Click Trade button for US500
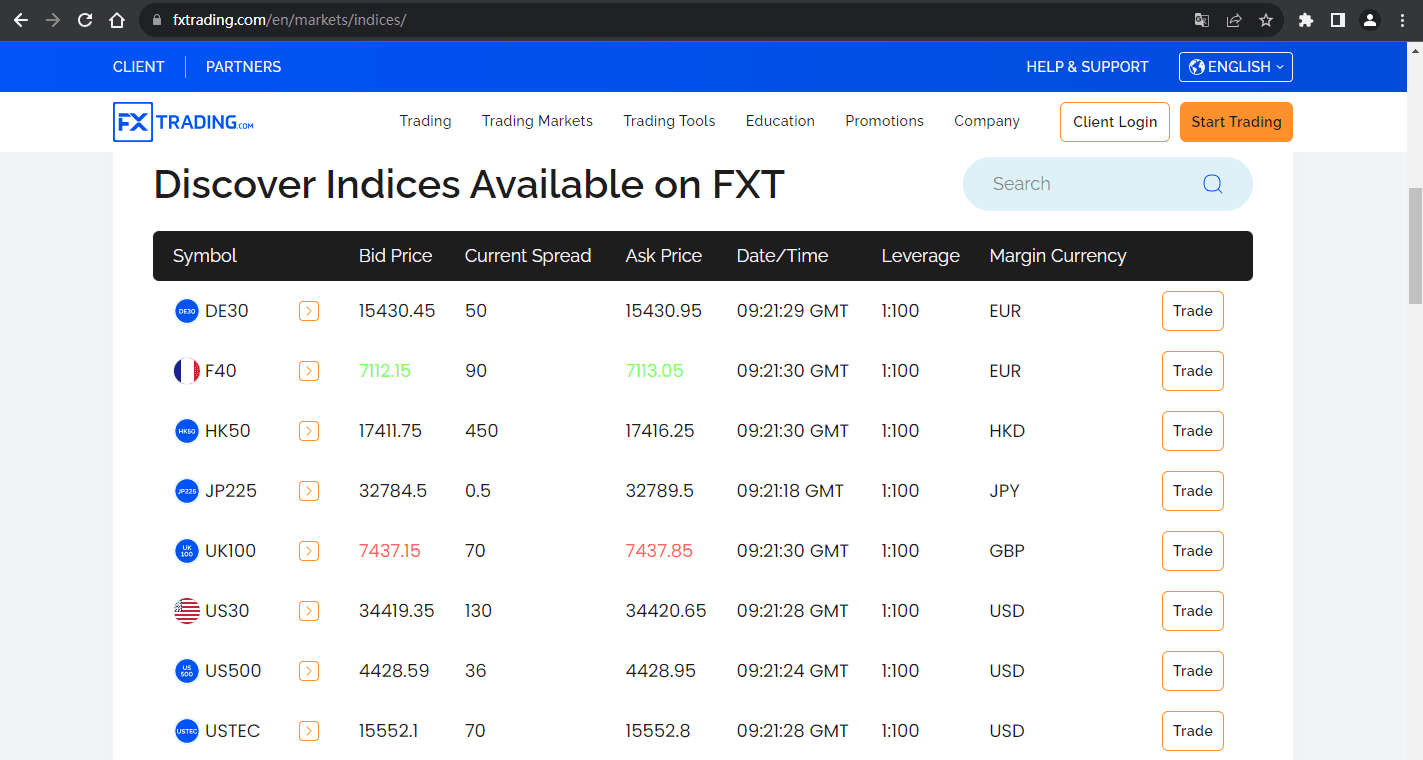This screenshot has height=760, width=1423. click(1193, 671)
